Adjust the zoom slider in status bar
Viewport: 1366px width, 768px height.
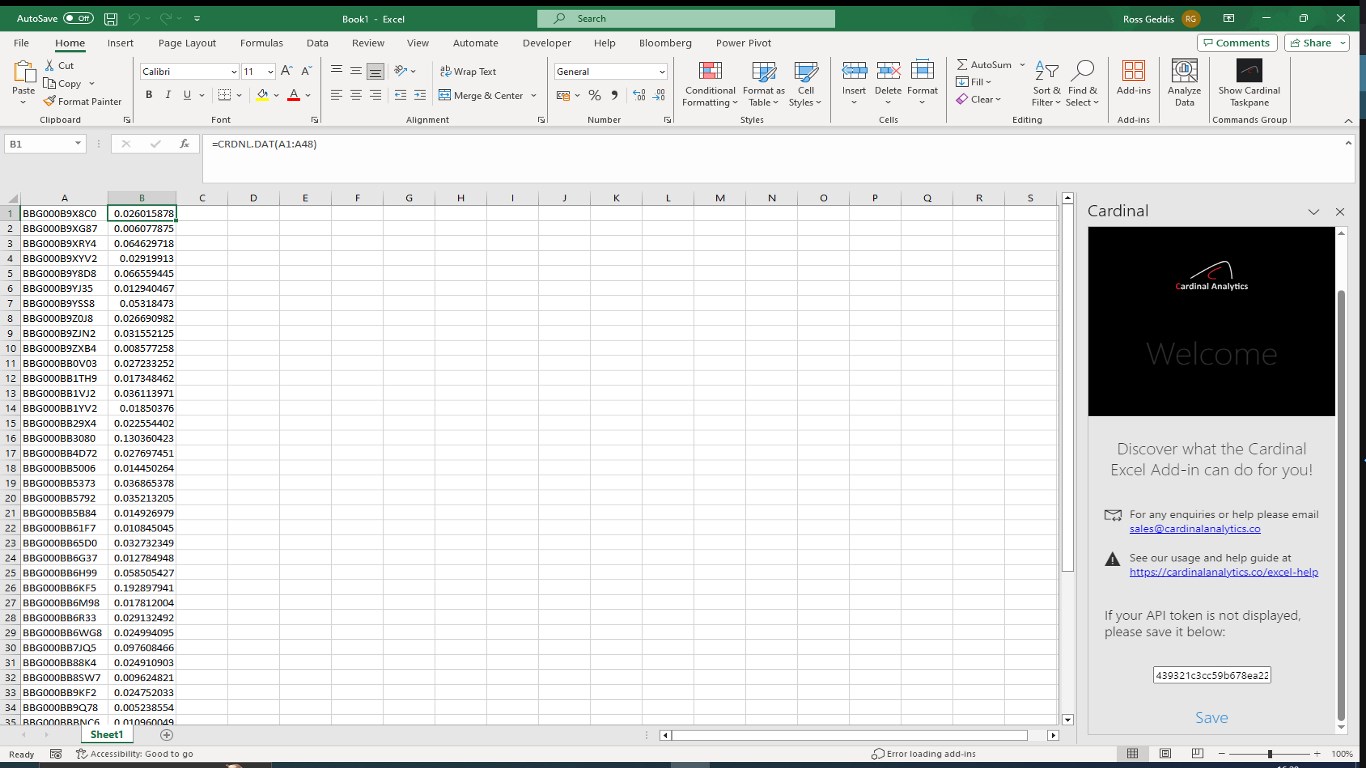point(1269,754)
